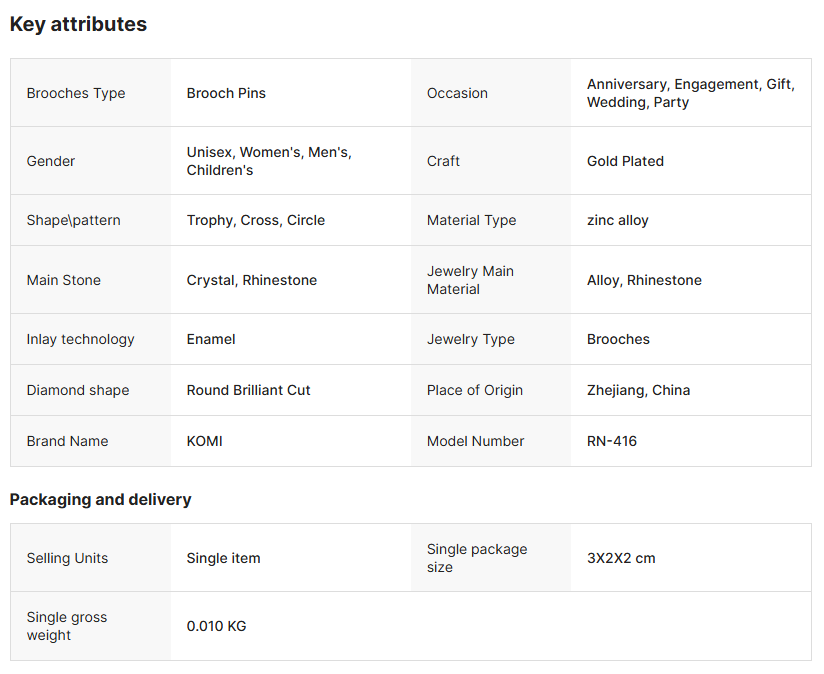Click the Round Brilliant Cut value
The image size is (824, 674).
click(248, 390)
